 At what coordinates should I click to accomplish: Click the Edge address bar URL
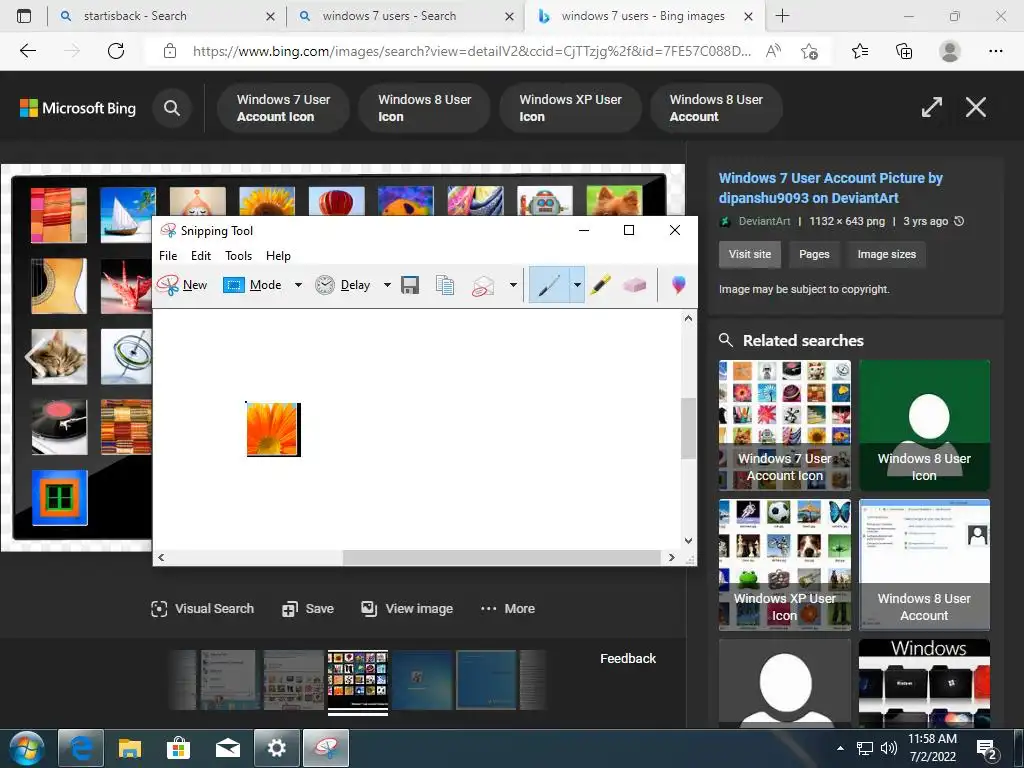(472, 51)
